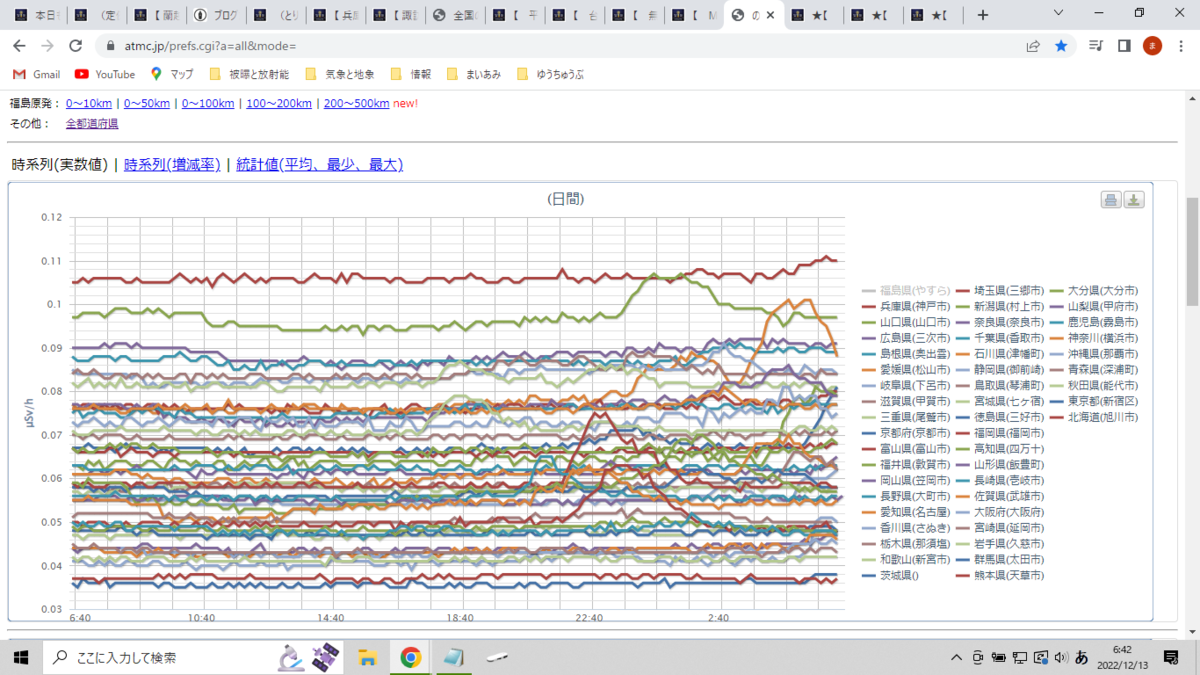Bookmark this page with star icon
This screenshot has height=675, width=1200.
1061,46
